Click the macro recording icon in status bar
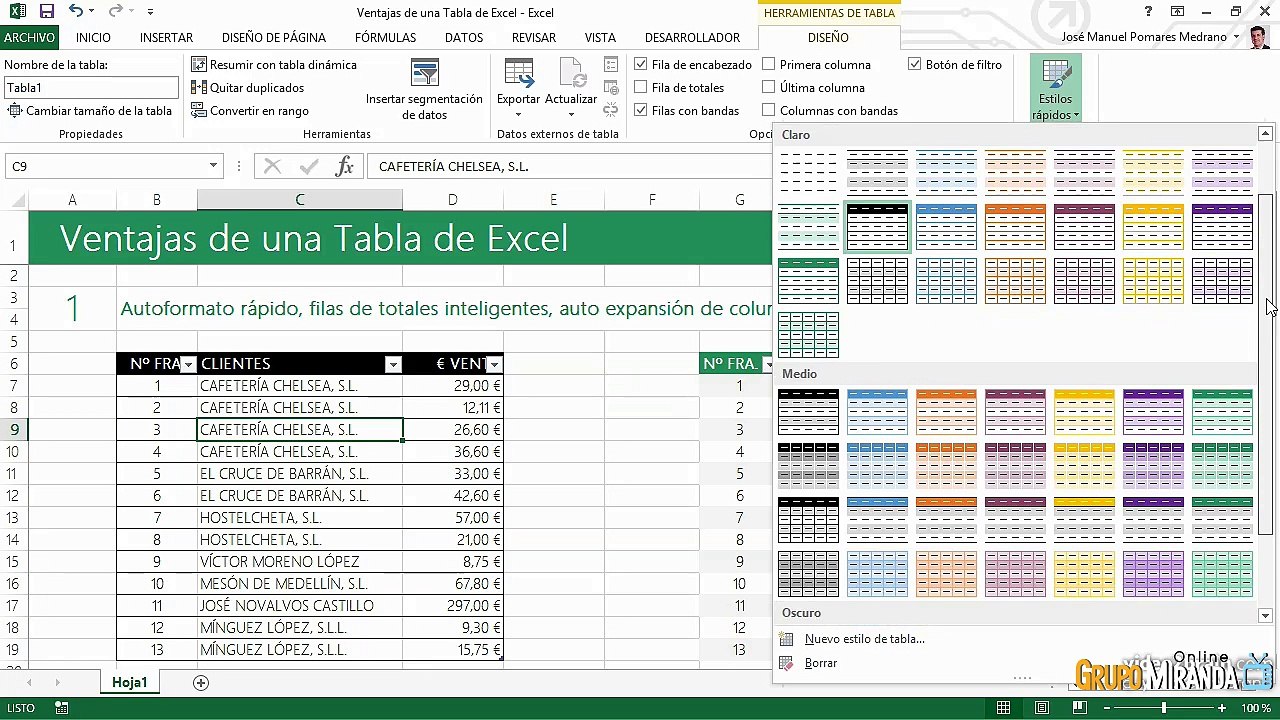1280x720 pixels. [x=62, y=708]
